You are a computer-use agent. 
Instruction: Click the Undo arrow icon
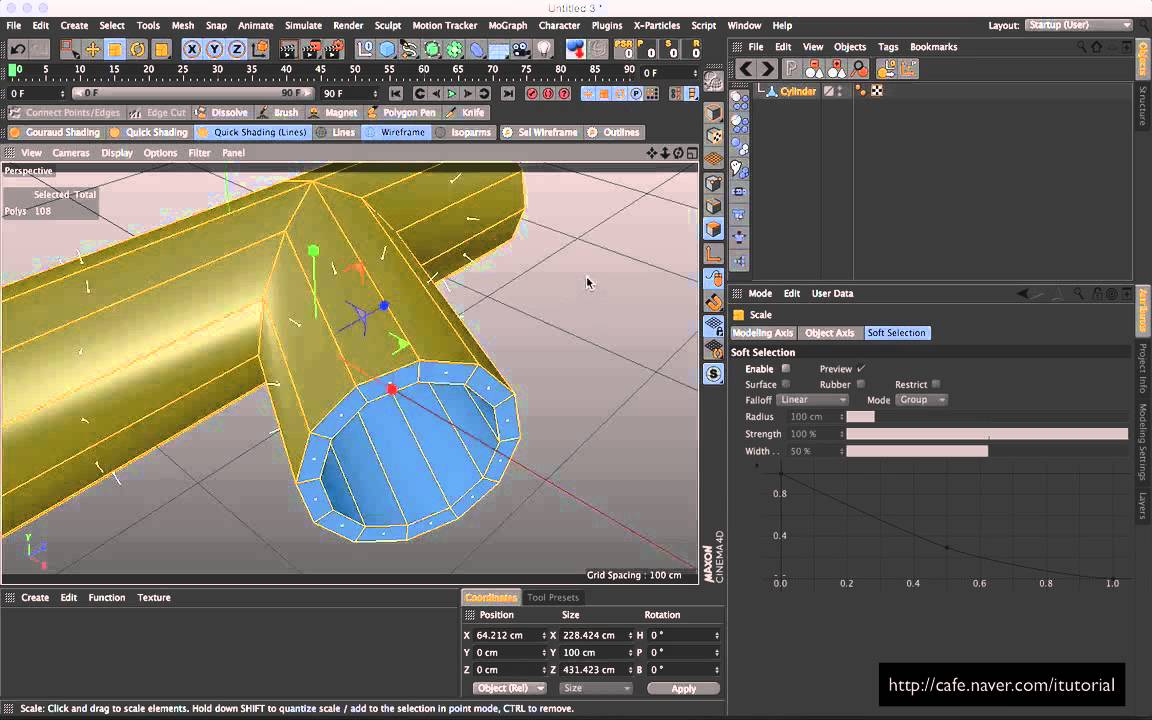(18, 49)
